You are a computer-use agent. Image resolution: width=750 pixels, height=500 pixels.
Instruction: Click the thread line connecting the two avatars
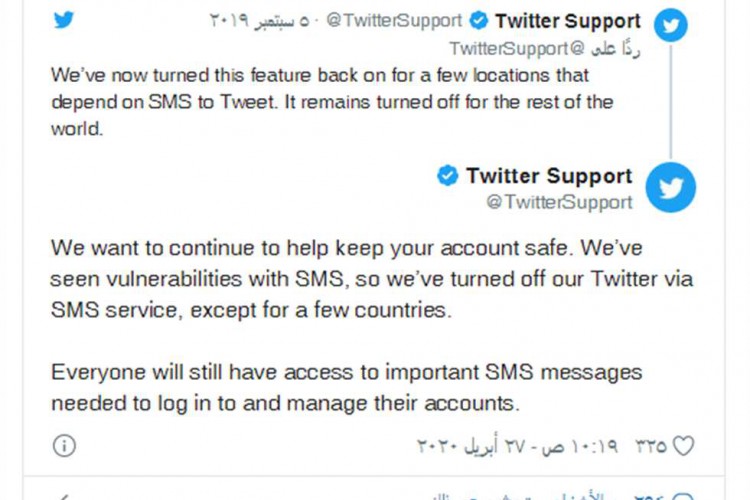coord(670,103)
